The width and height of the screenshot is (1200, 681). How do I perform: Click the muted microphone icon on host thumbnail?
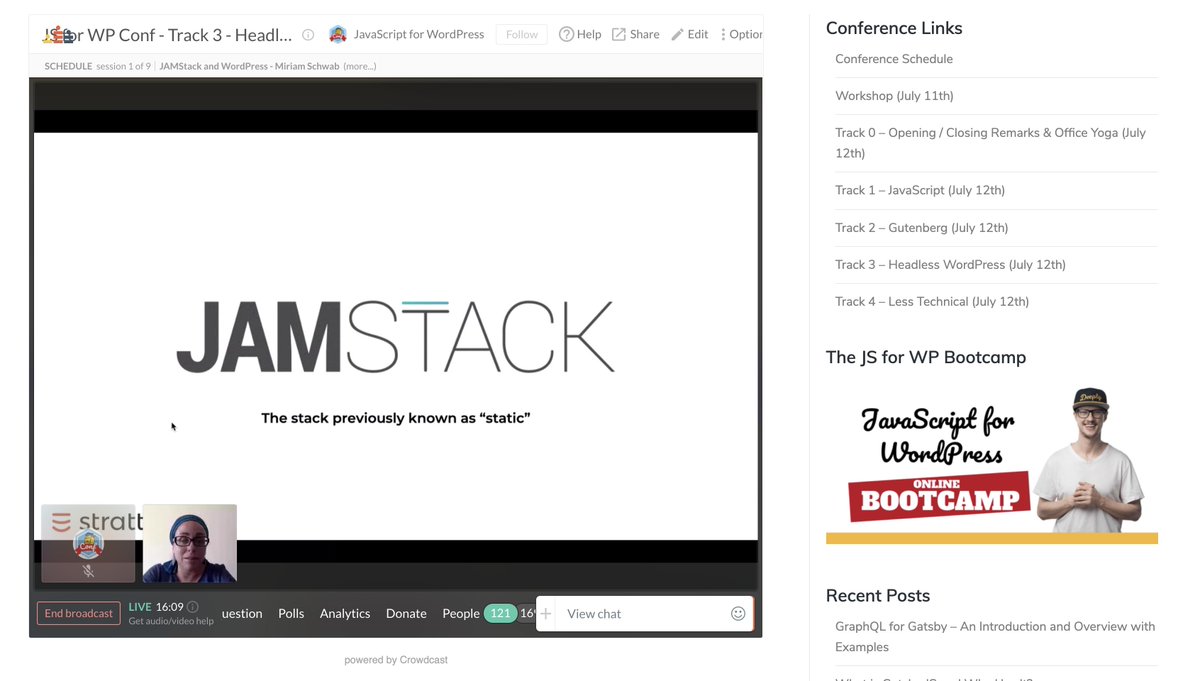(x=88, y=571)
